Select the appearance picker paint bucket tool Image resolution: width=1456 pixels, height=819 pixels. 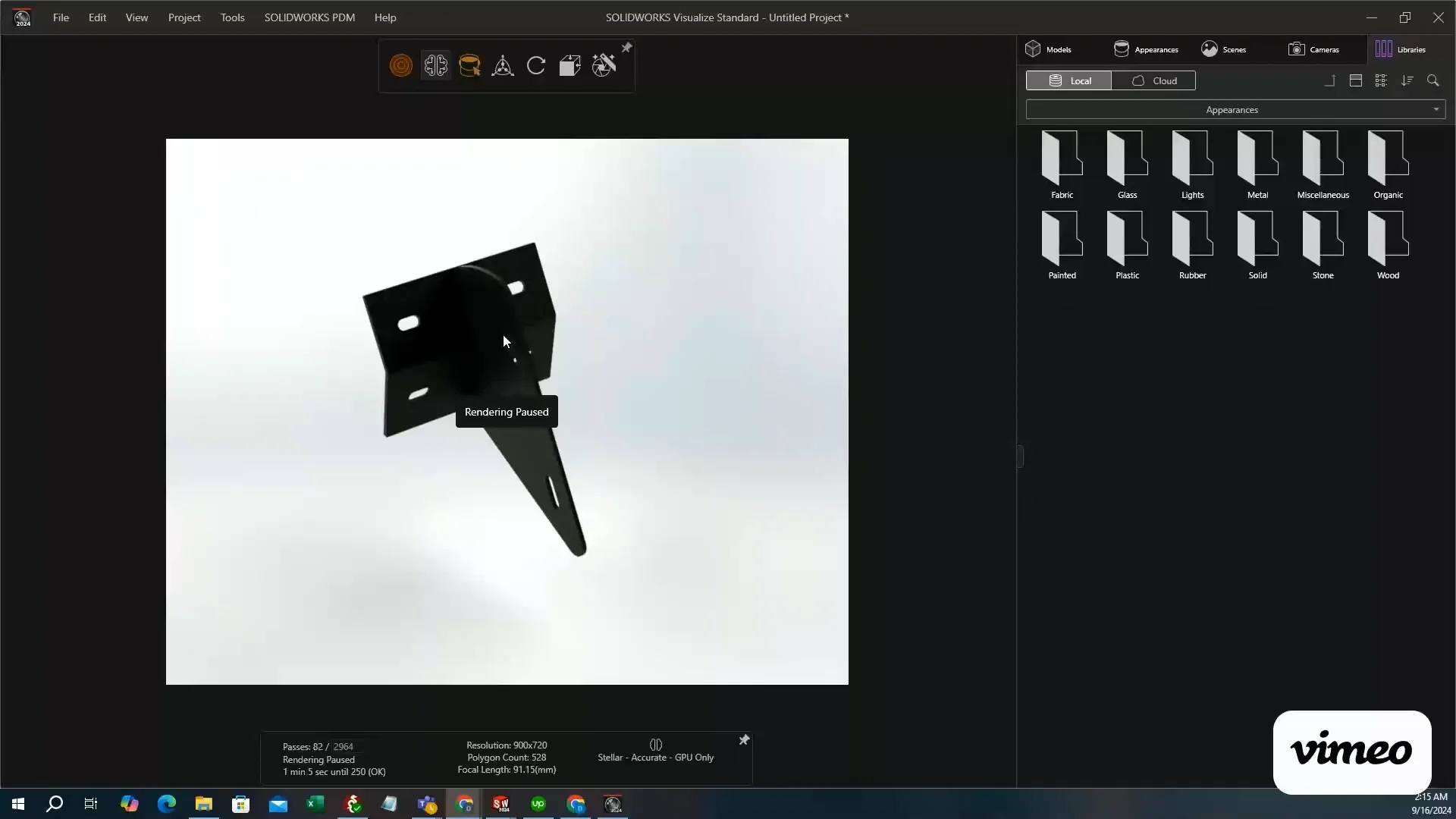[469, 66]
